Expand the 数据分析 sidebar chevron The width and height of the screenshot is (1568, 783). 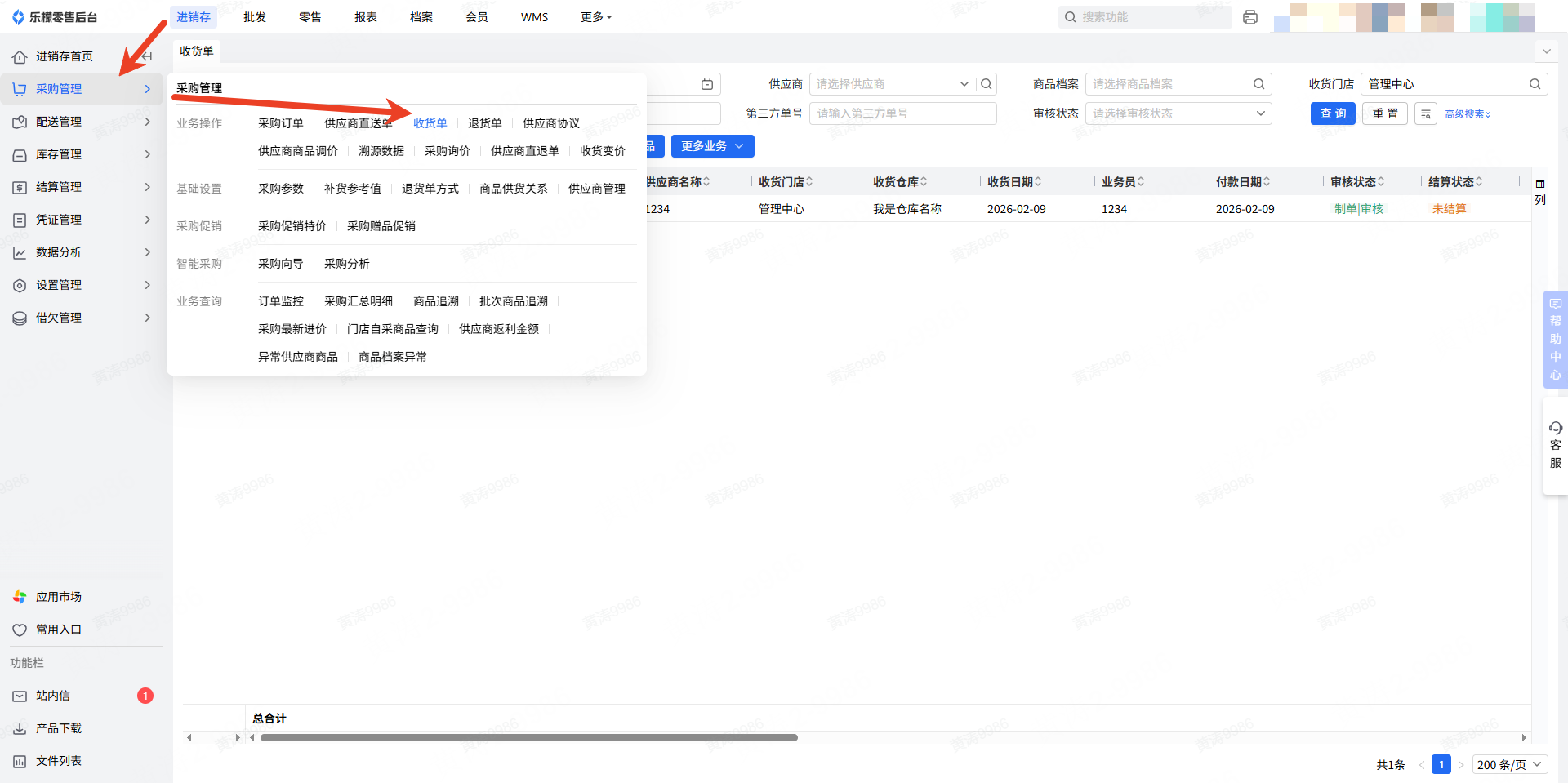coord(148,252)
